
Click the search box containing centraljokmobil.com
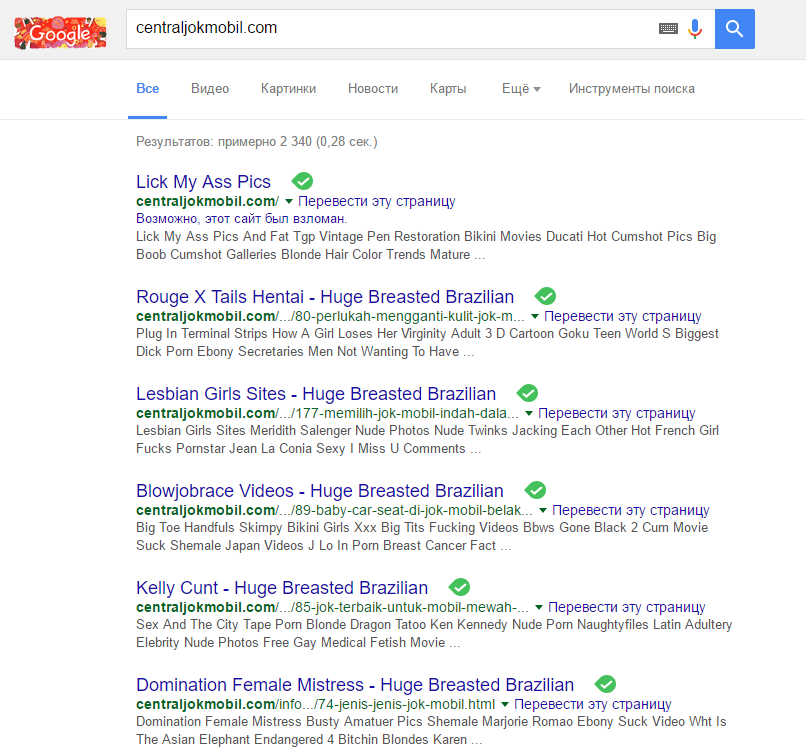391,29
